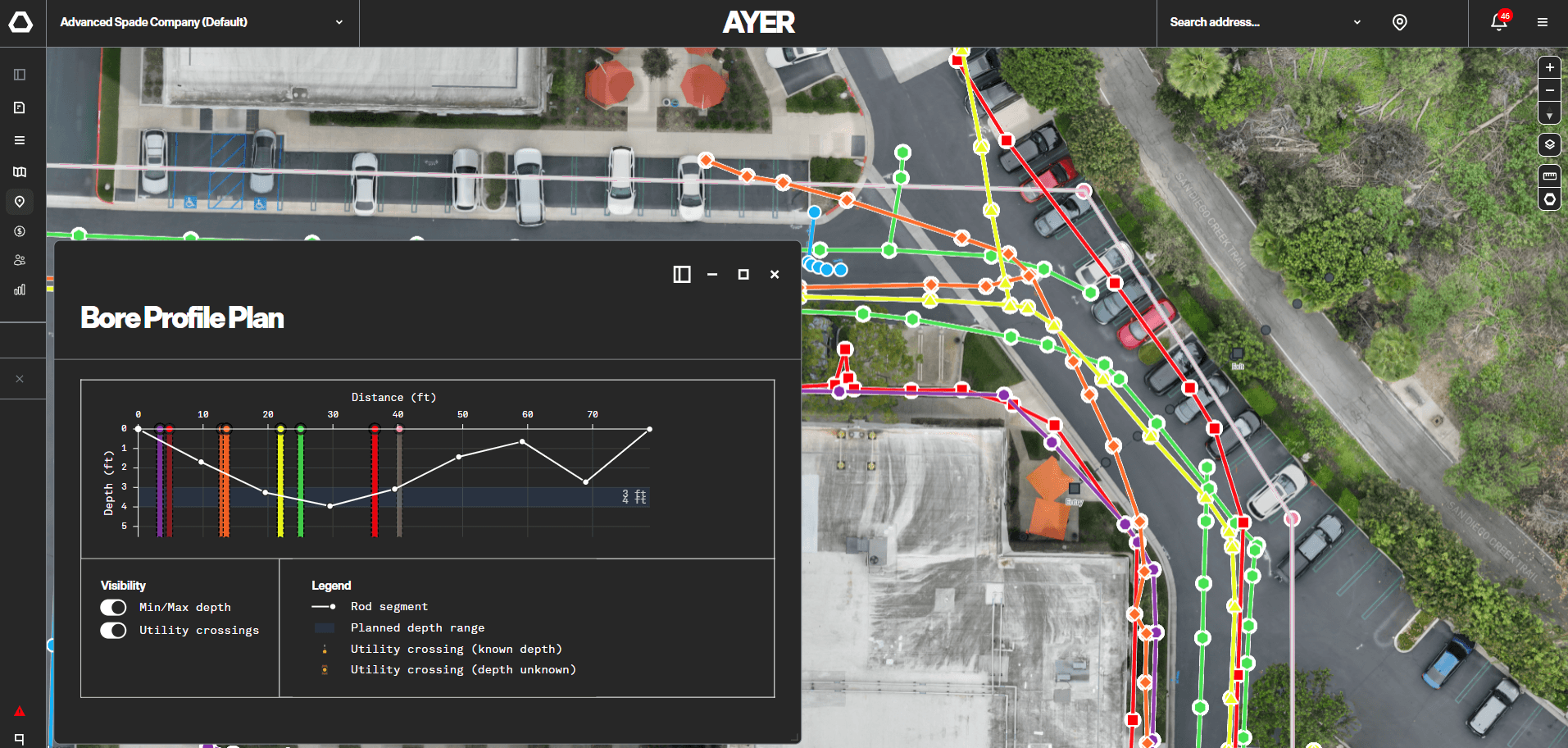Image resolution: width=1568 pixels, height=748 pixels.
Task: Maximize the Bore Profile Plan panel
Action: tap(743, 275)
